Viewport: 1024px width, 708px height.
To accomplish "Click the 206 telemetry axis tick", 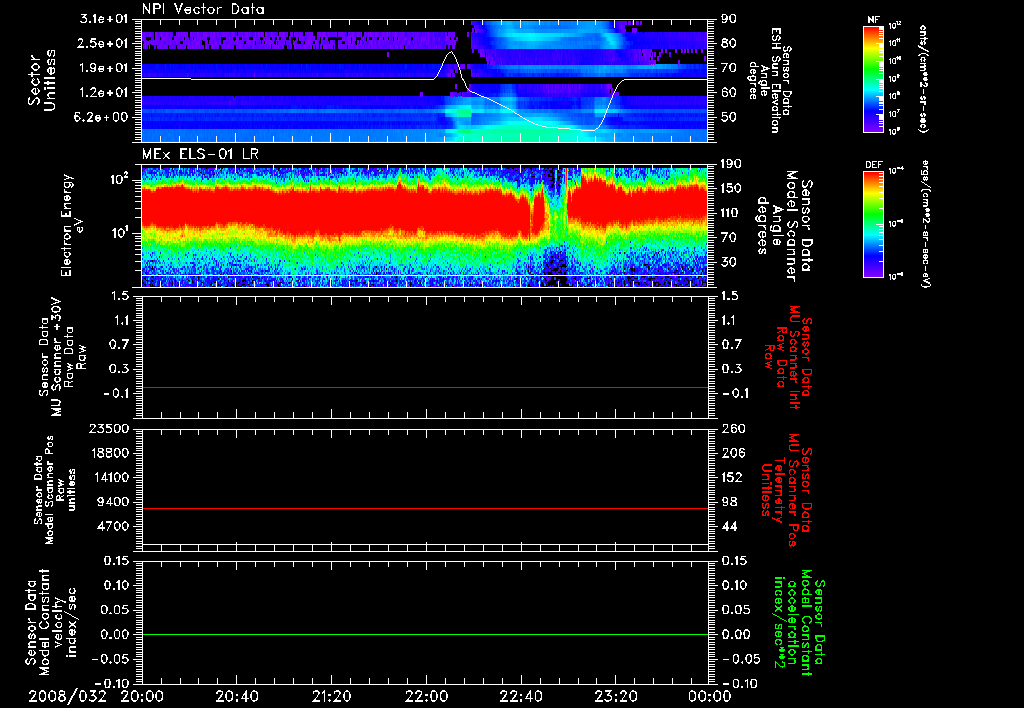I will click(x=732, y=453).
